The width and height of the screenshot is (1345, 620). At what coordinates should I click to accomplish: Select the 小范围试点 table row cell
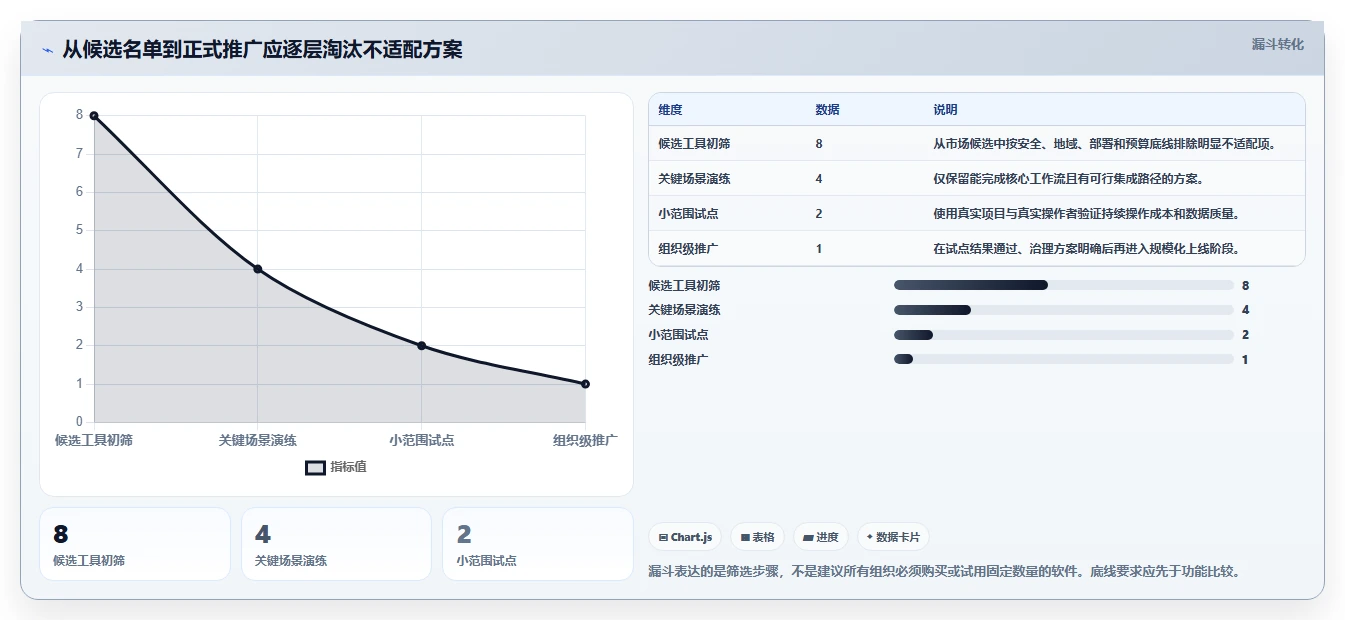click(x=688, y=214)
